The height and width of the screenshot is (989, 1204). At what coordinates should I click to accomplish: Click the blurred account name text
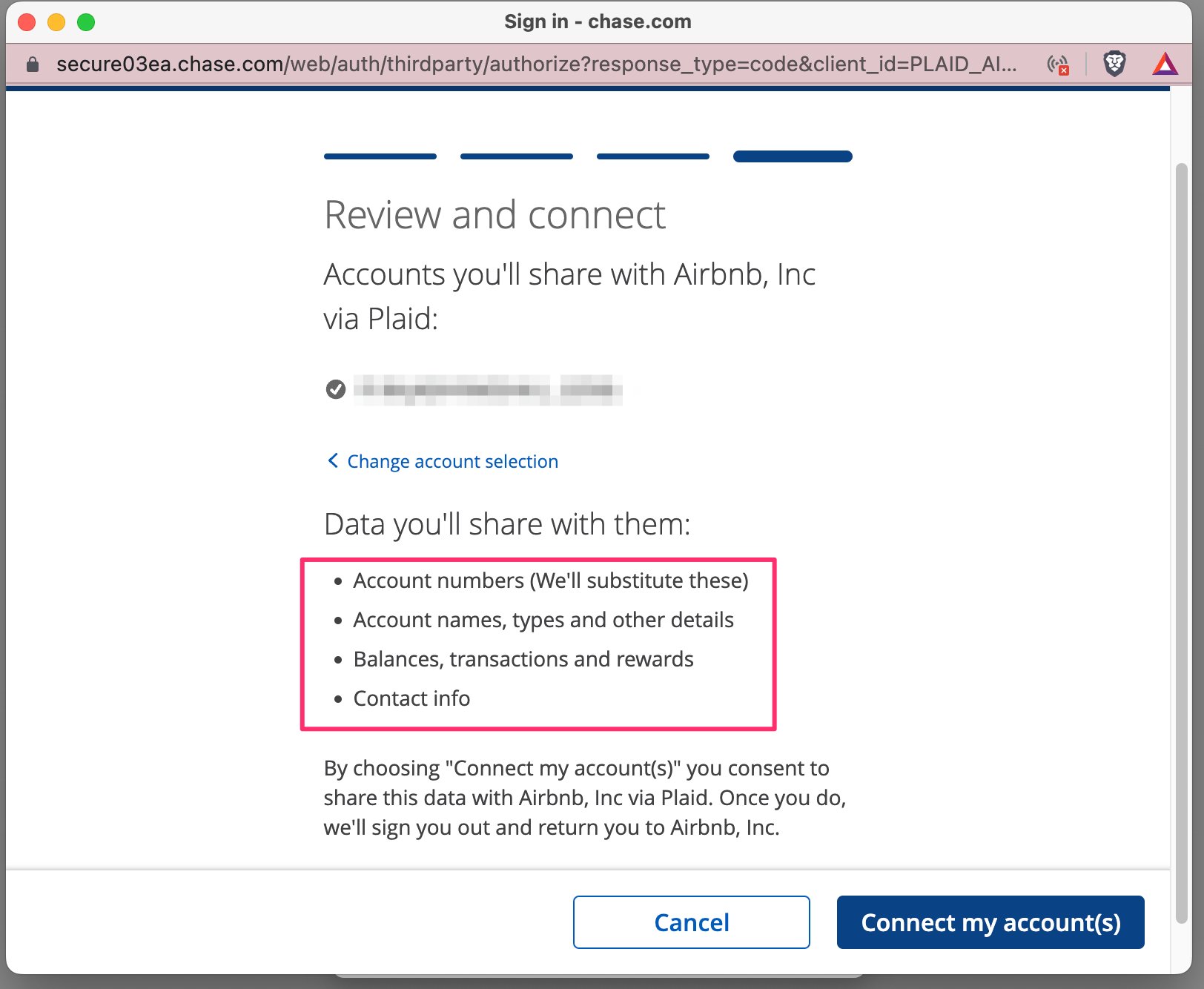[x=488, y=389]
